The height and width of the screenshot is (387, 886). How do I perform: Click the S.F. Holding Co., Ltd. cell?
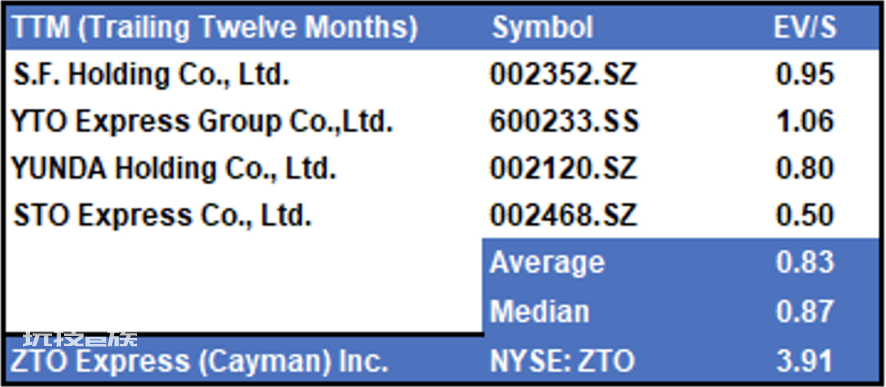point(151,75)
